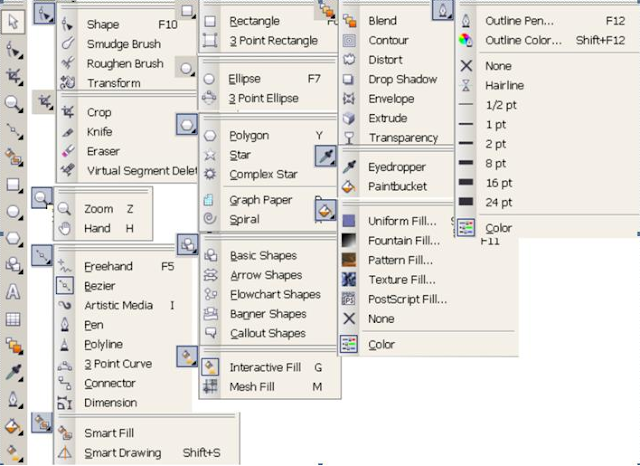Click the Distort effect icon
Screen dimensions: 640x466
point(349,60)
